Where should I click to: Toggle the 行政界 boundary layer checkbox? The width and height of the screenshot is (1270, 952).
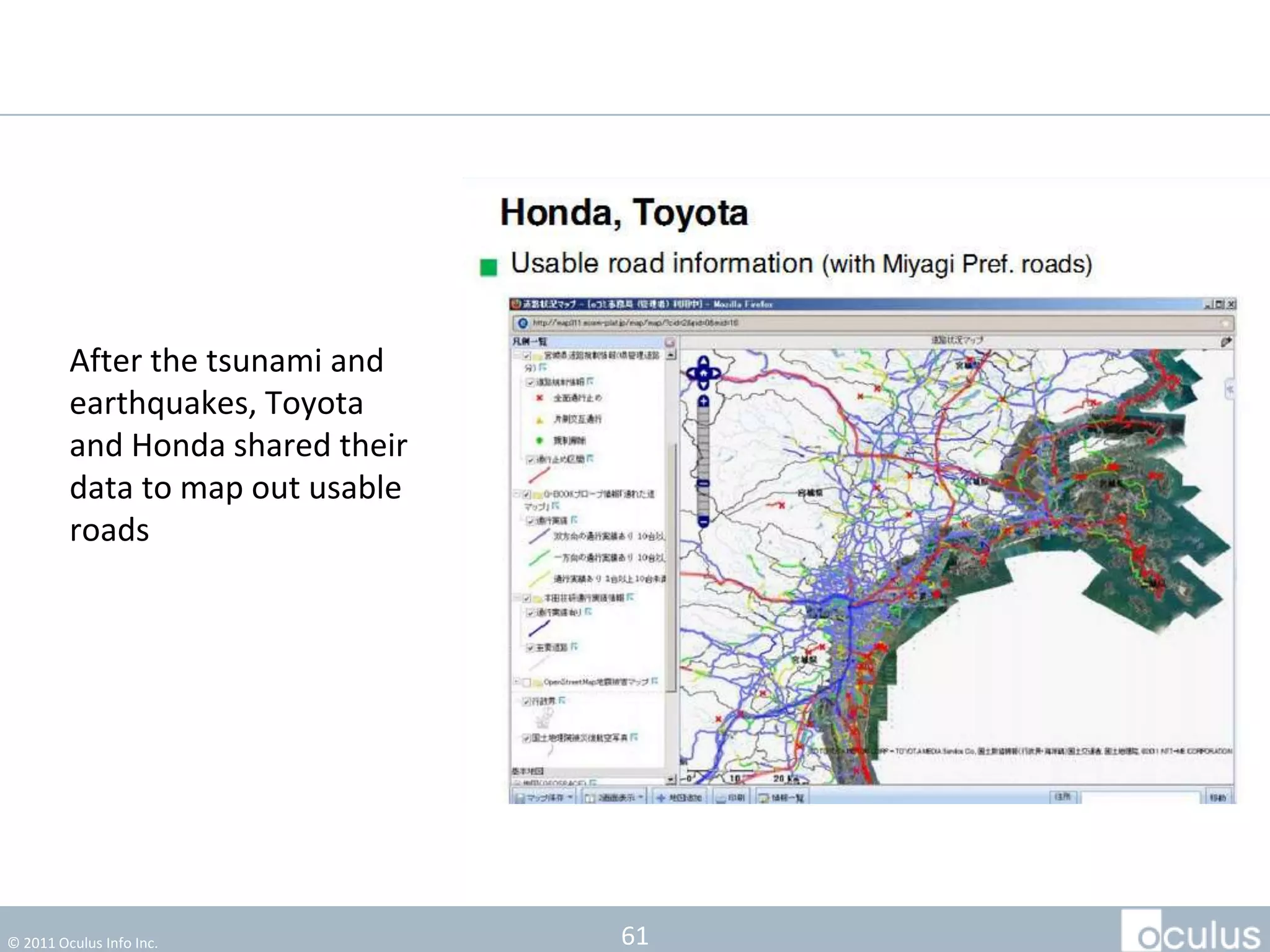[526, 702]
